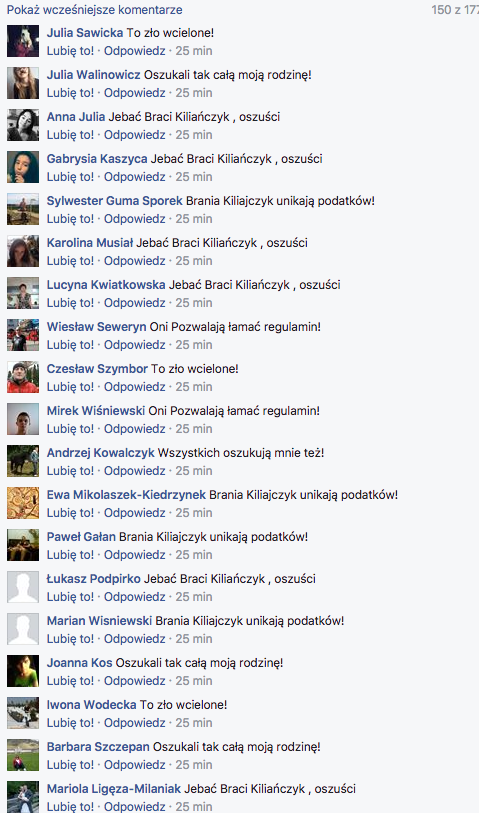
Task: Like Julia Walinowicz's comment with 'Lubię to!'
Action: [x=71, y=93]
